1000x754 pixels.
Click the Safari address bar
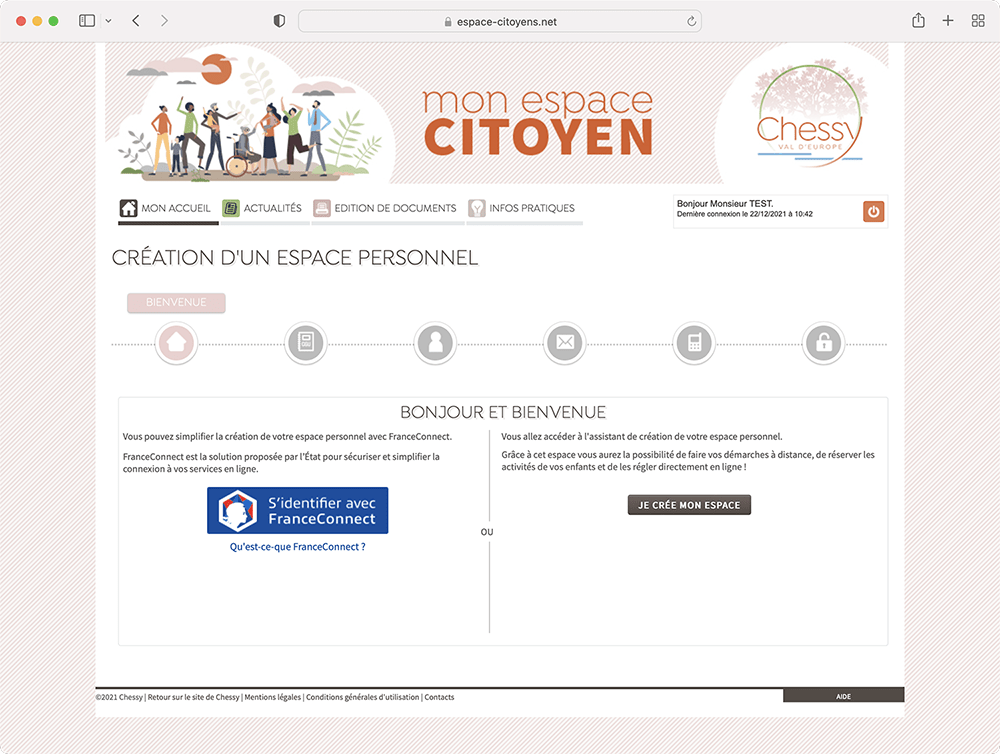499,21
